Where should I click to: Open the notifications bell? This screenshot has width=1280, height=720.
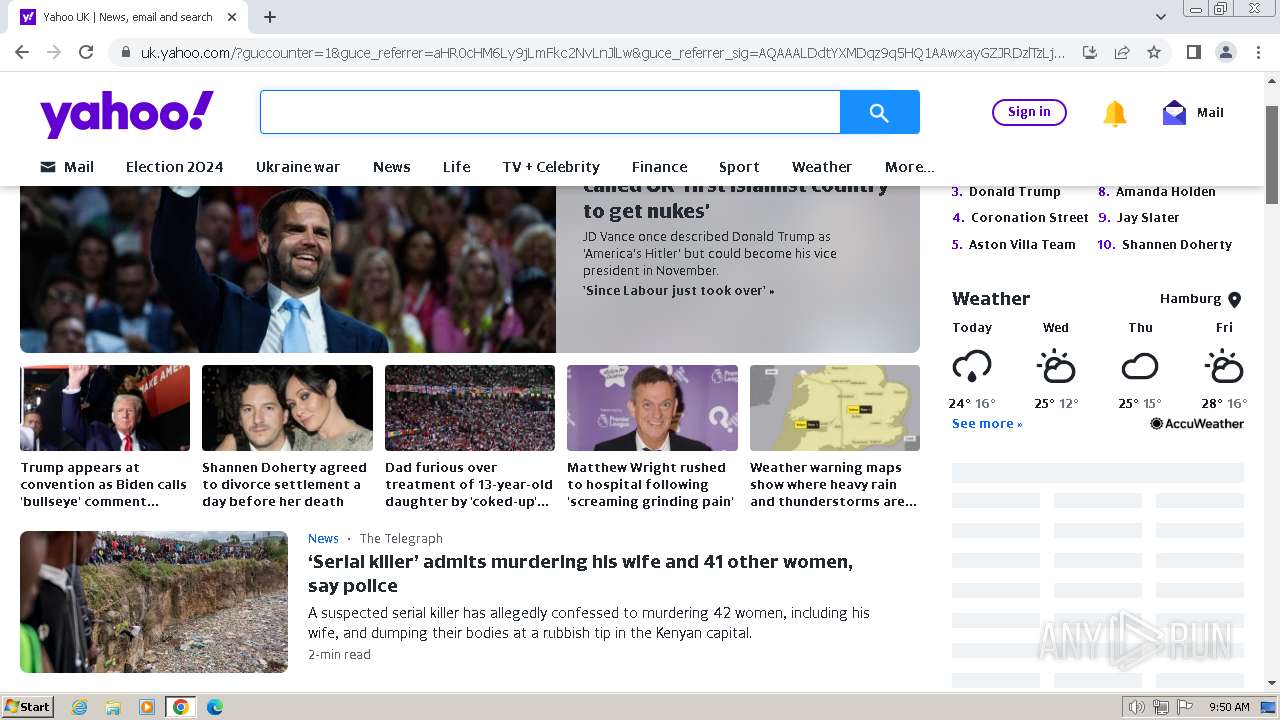click(1115, 113)
